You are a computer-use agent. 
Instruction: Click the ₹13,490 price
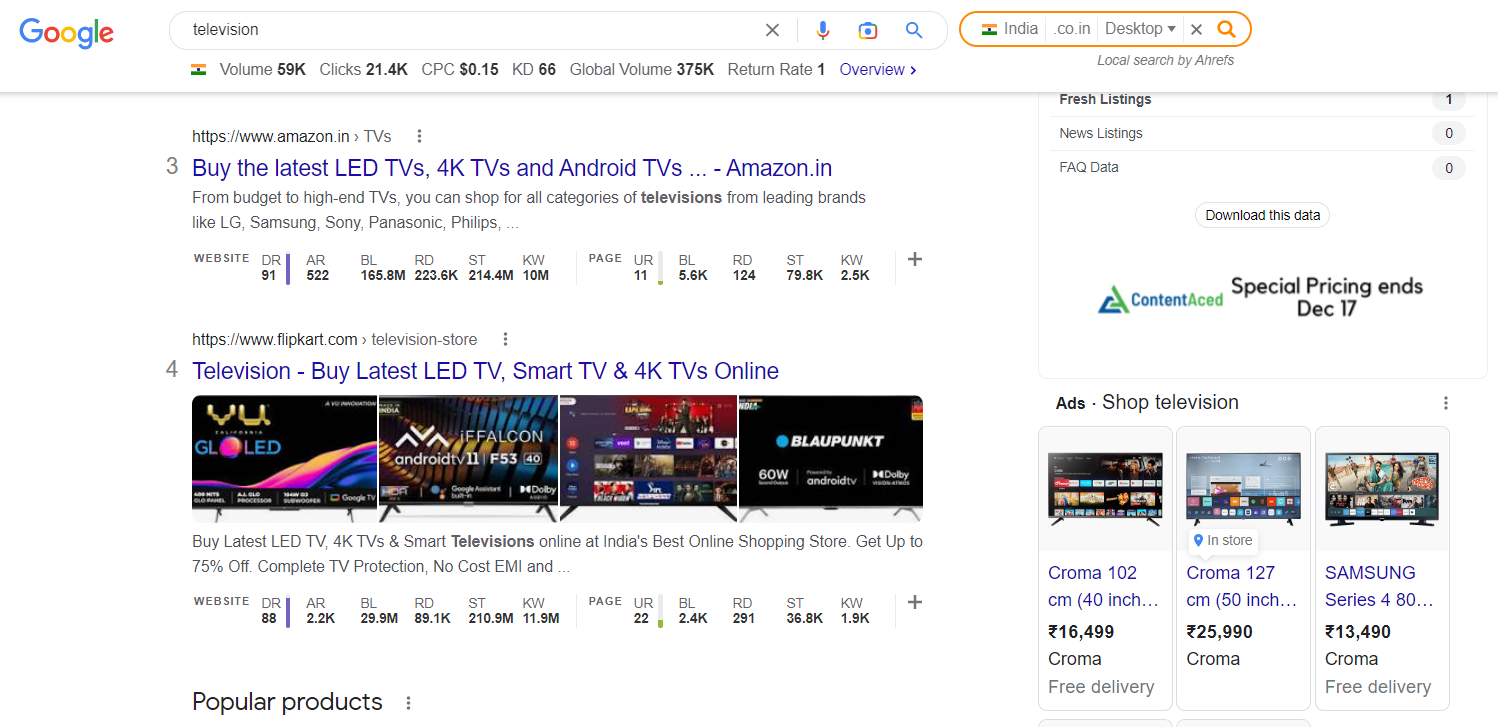[1358, 632]
